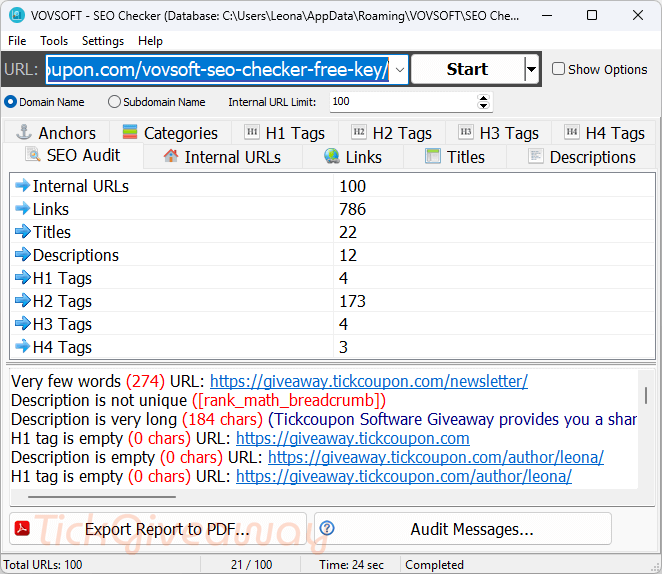The width and height of the screenshot is (662, 574).
Task: Open the giveaway.tickcoupon.com homepage link
Action: click(x=353, y=438)
